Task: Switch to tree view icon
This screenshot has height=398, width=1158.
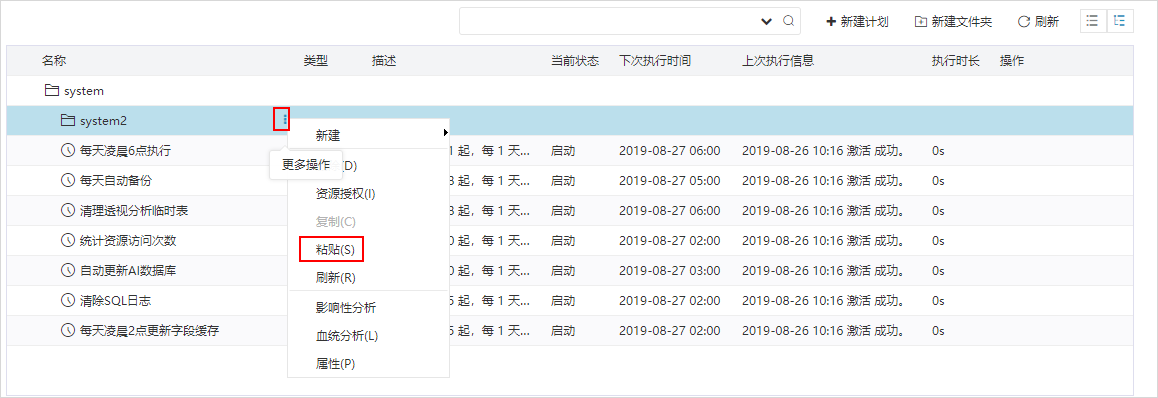Action: pyautogui.click(x=1120, y=21)
